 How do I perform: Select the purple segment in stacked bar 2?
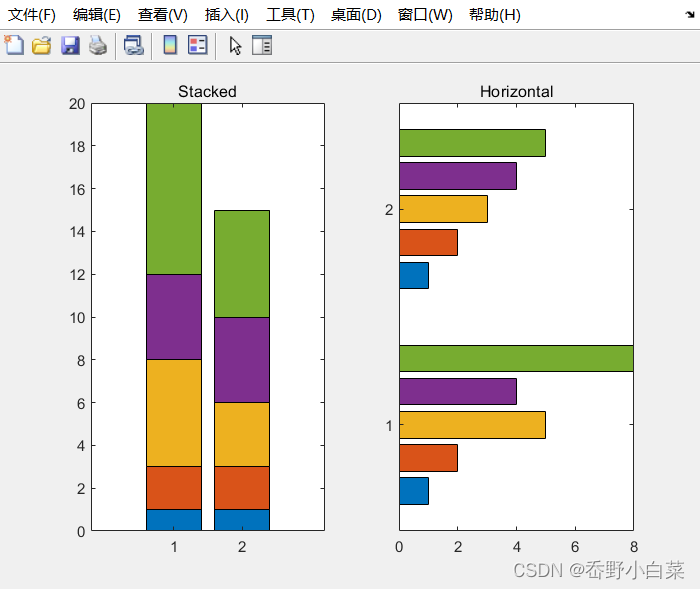[242, 360]
